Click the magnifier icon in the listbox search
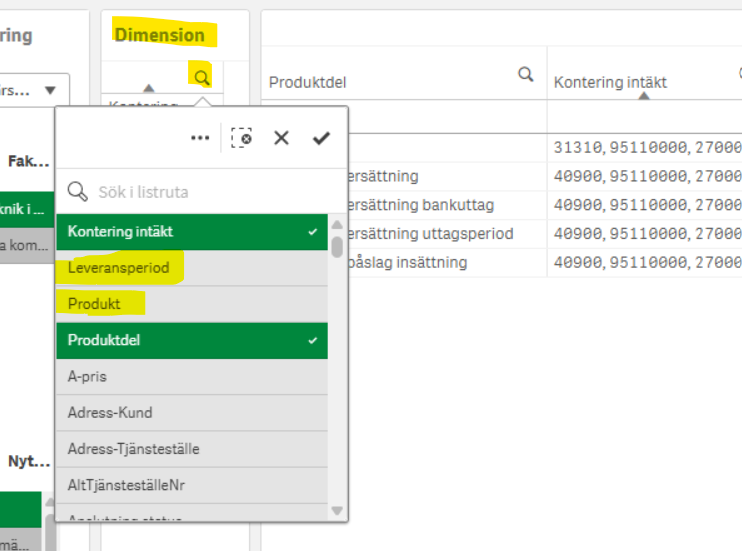This screenshot has width=742, height=551. (77, 191)
